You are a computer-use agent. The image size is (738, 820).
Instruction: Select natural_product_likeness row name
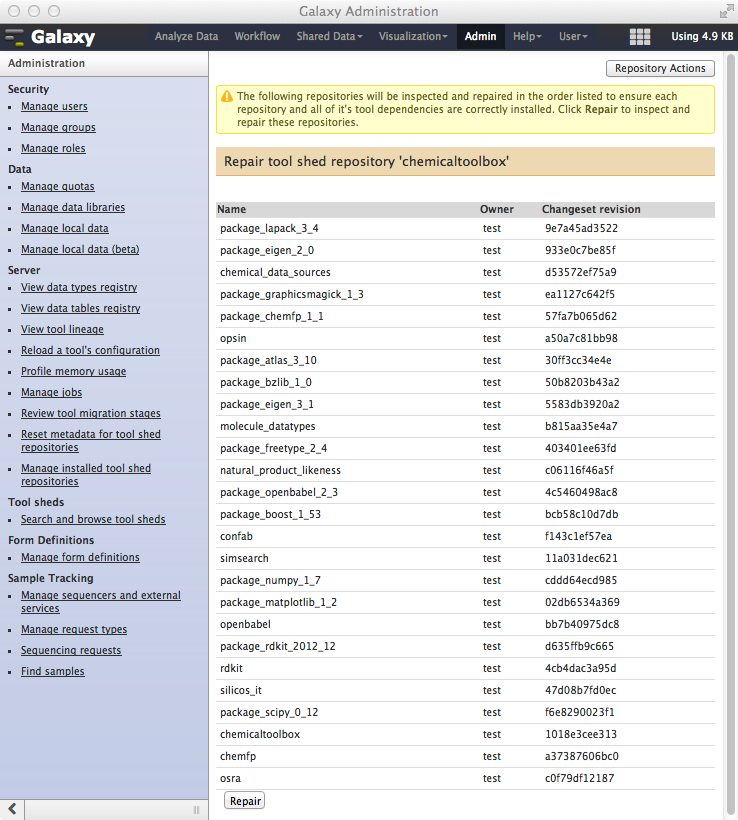pyautogui.click(x=280, y=470)
